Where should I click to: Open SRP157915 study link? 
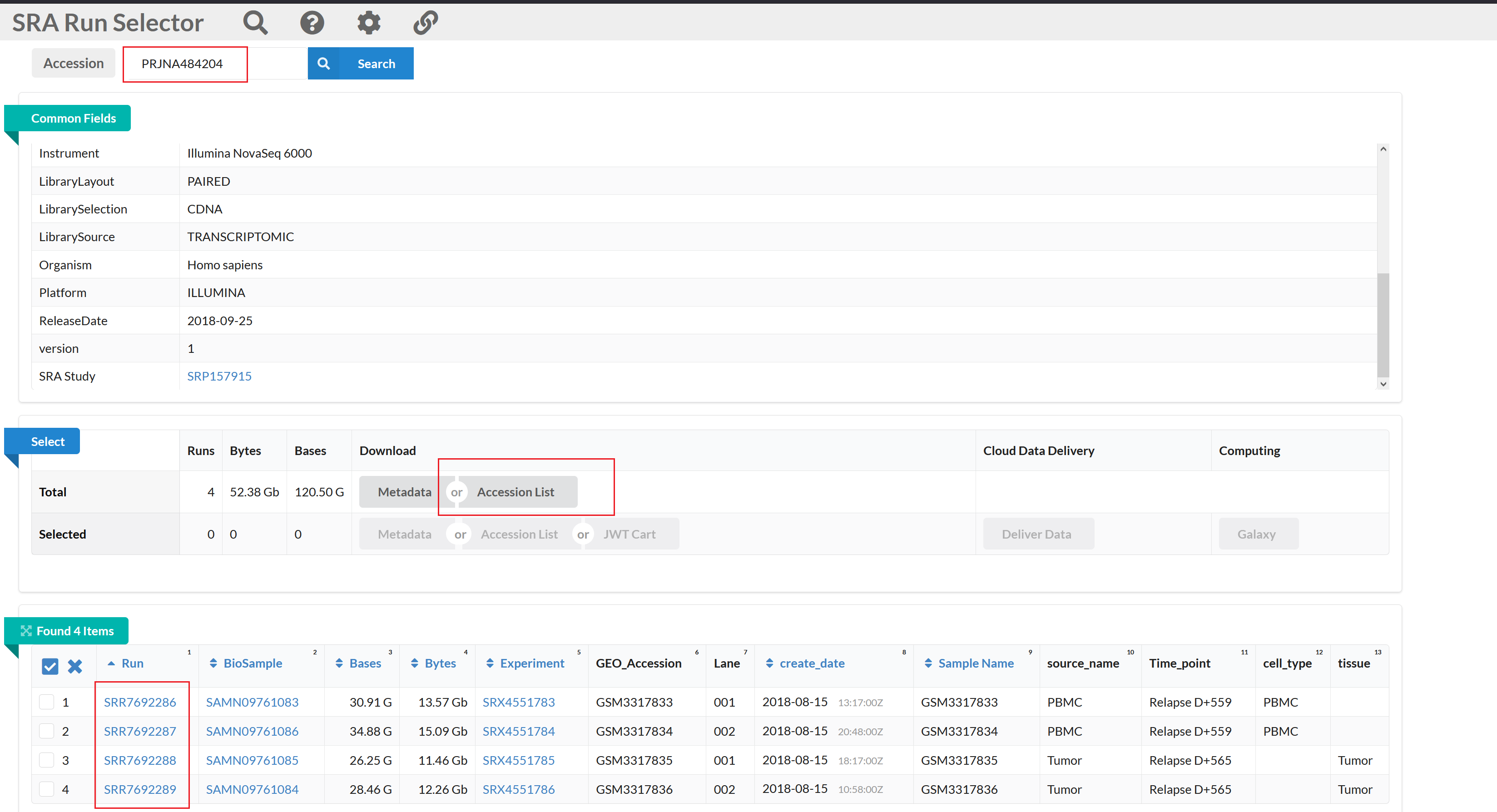(x=219, y=376)
